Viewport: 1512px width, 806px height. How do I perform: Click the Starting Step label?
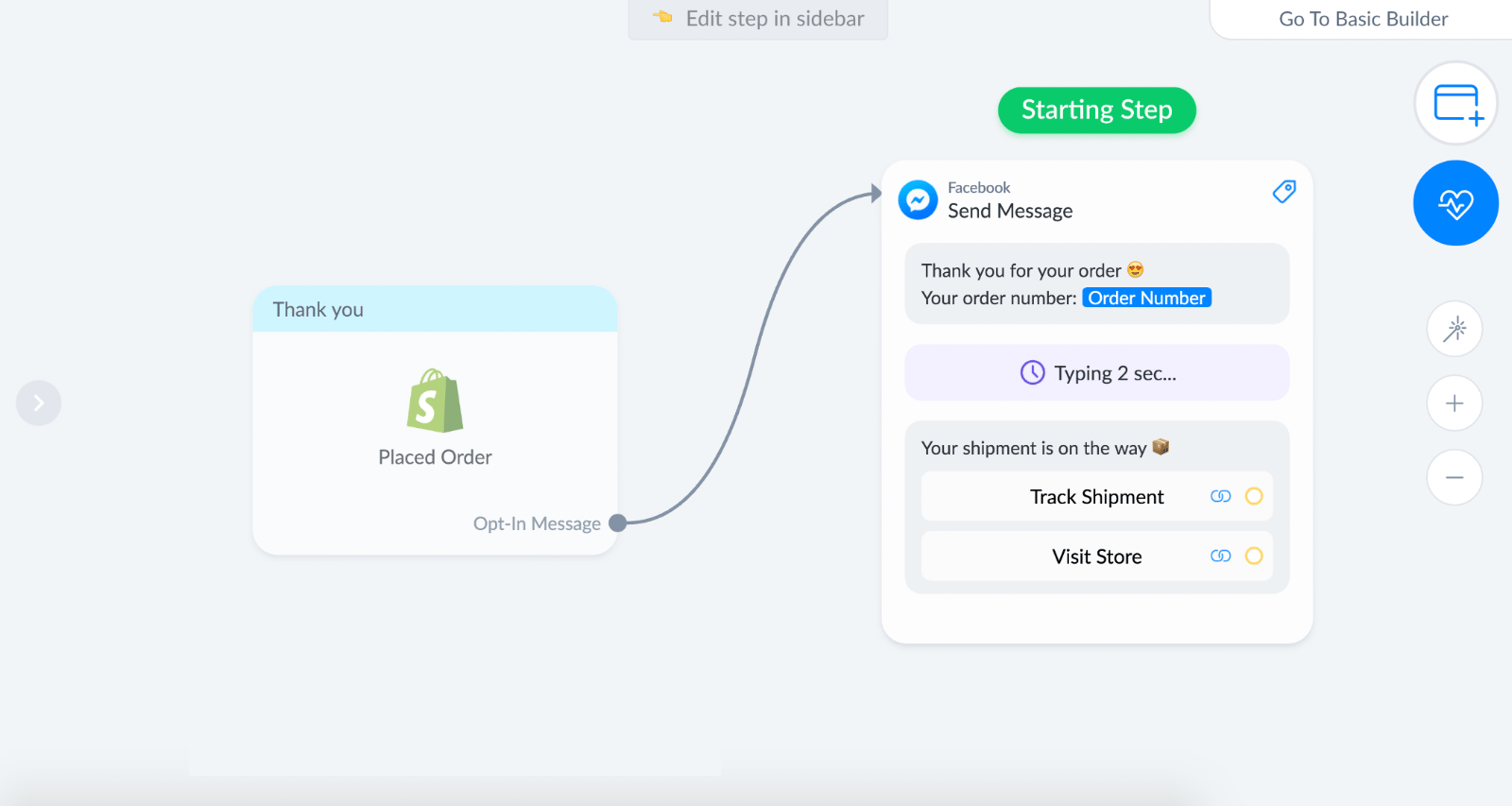(1097, 111)
